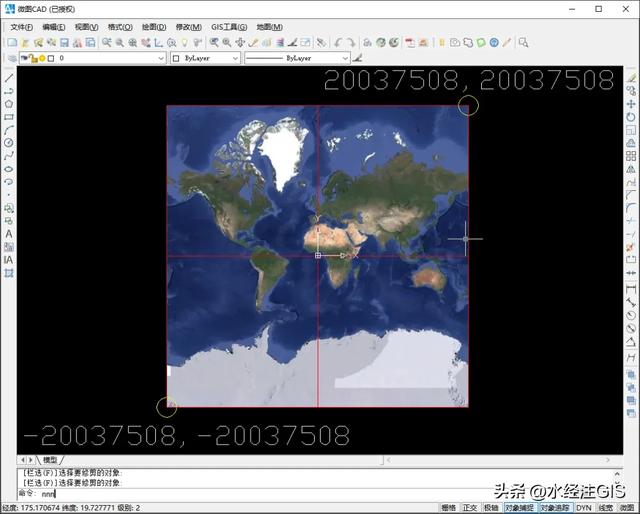640x514 pixels.
Task: Click the horizontal scrollbar left arrow
Action: (389, 460)
